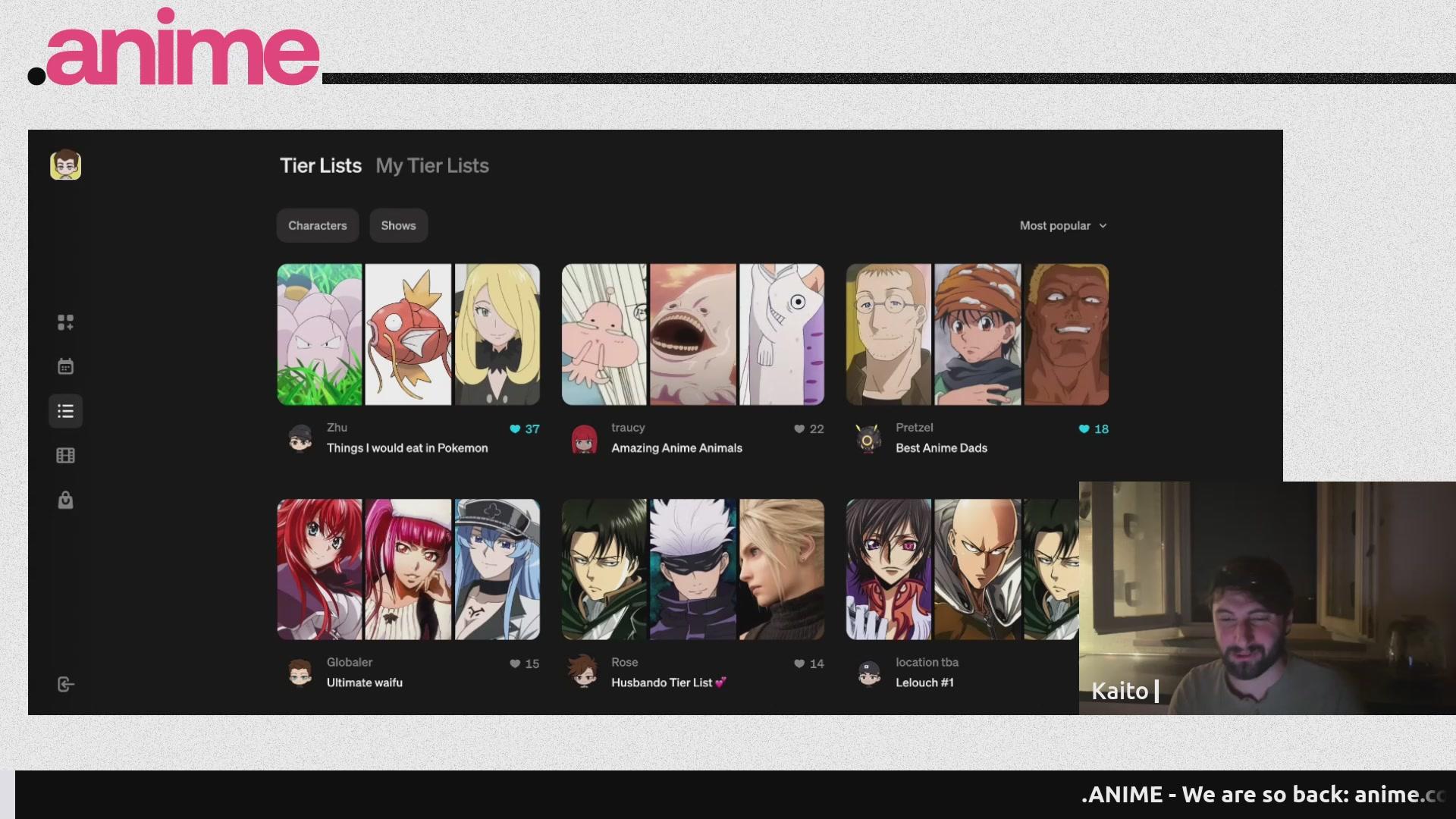Image resolution: width=1456 pixels, height=819 pixels.
Task: Click the pink-haired girl thumbnail
Action: [x=408, y=570]
